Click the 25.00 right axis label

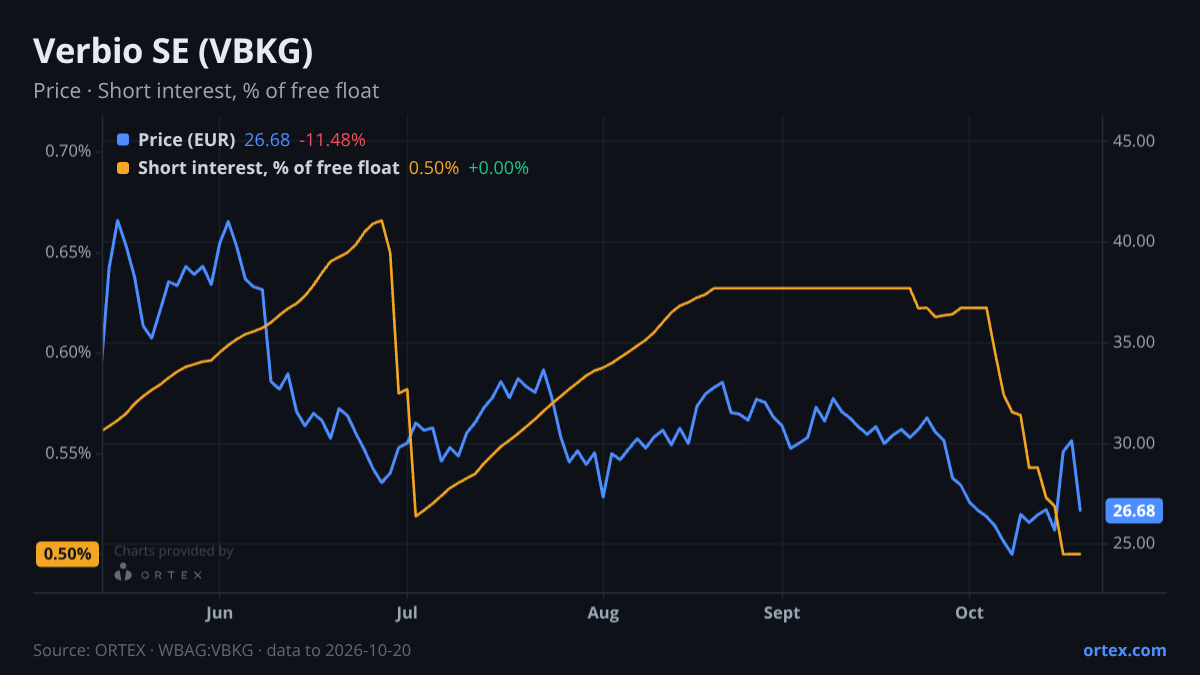tap(1134, 543)
